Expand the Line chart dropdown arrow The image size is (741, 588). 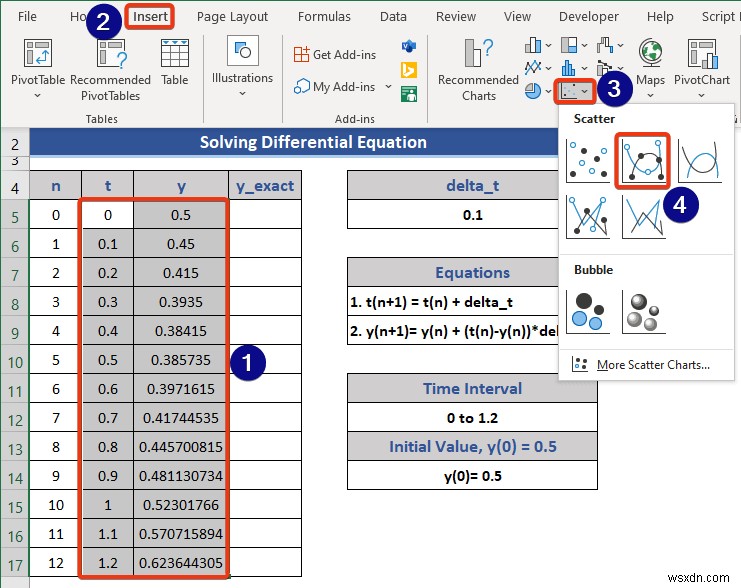coord(548,68)
